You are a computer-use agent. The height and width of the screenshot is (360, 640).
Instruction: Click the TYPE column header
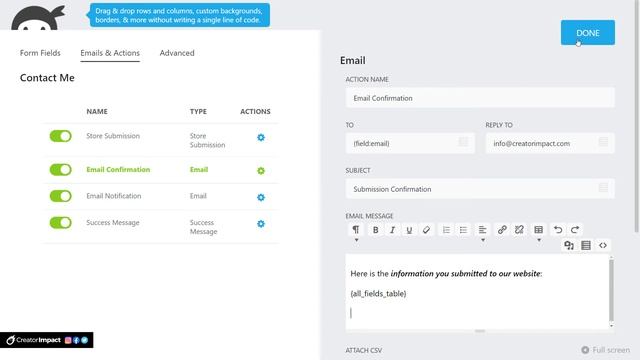click(x=198, y=111)
